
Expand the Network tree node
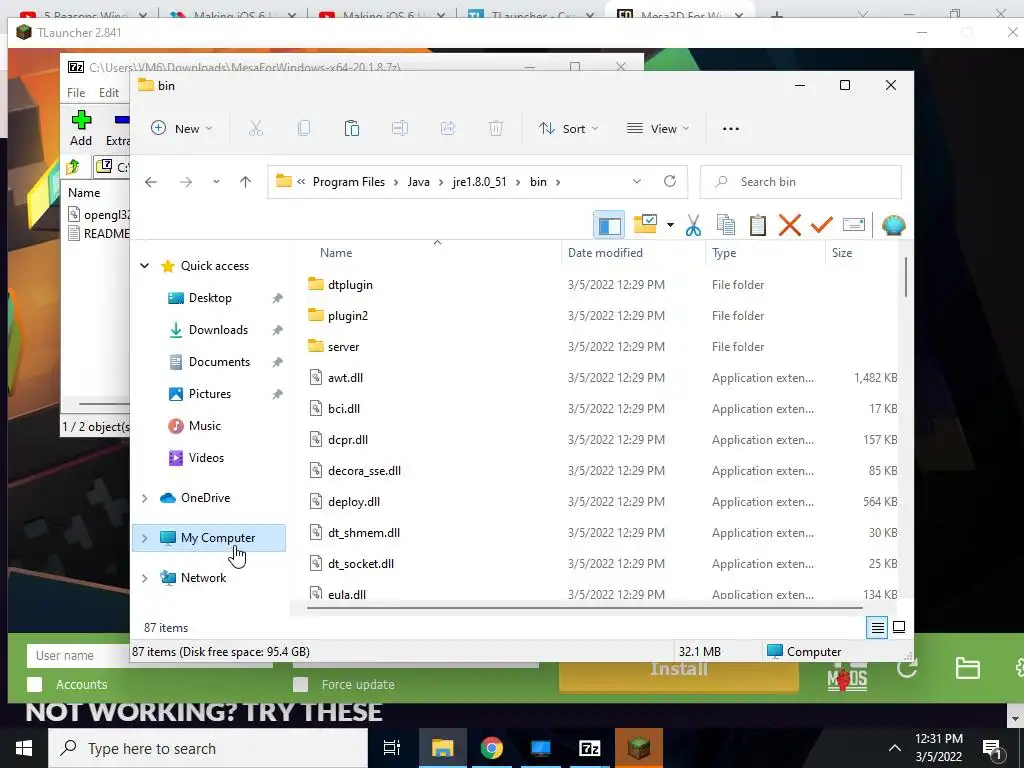144,578
